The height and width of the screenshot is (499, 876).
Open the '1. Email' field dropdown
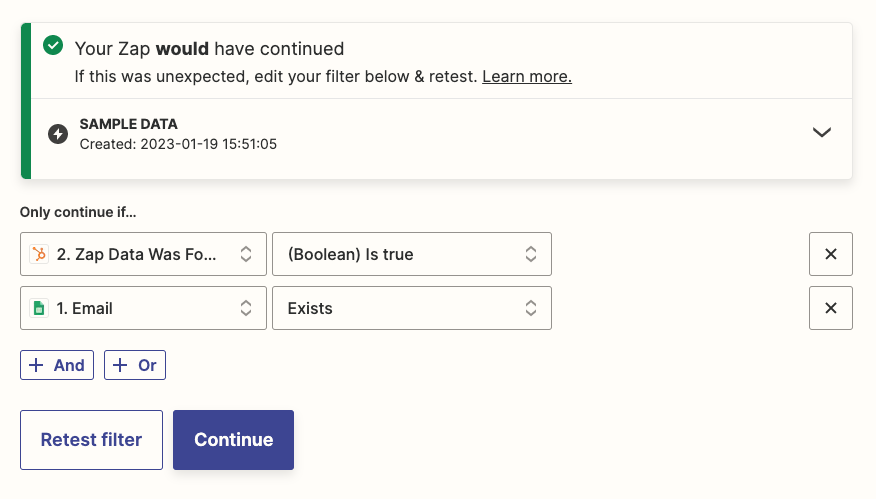pyautogui.click(x=143, y=308)
